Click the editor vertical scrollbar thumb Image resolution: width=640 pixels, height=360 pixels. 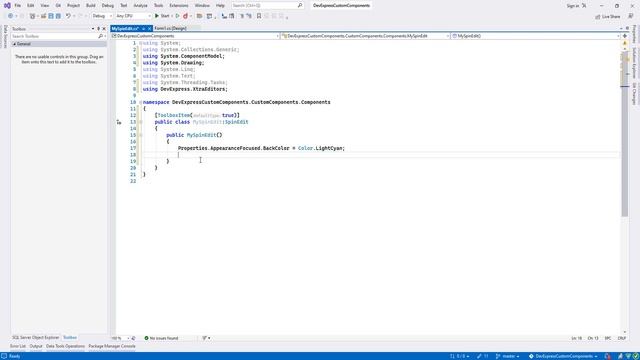coord(624,135)
